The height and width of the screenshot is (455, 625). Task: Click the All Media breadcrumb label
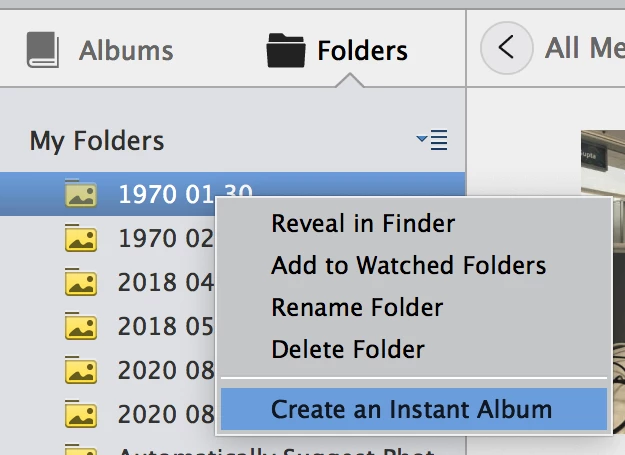[585, 48]
